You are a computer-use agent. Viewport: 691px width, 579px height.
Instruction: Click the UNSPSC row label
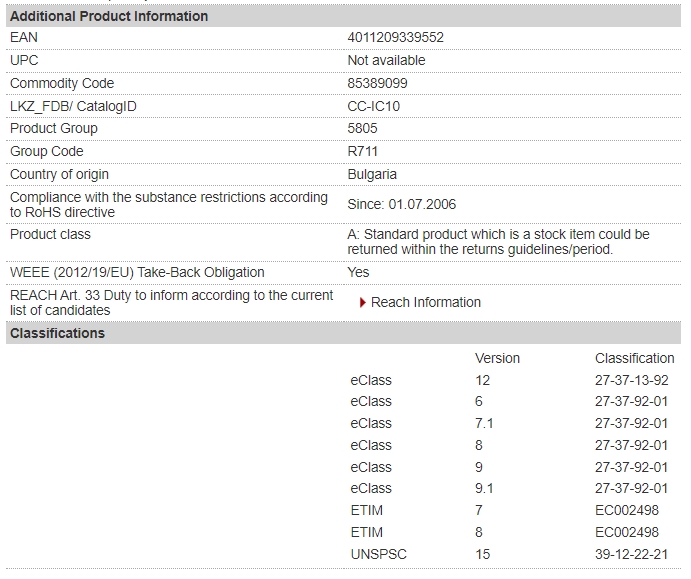[x=379, y=554]
